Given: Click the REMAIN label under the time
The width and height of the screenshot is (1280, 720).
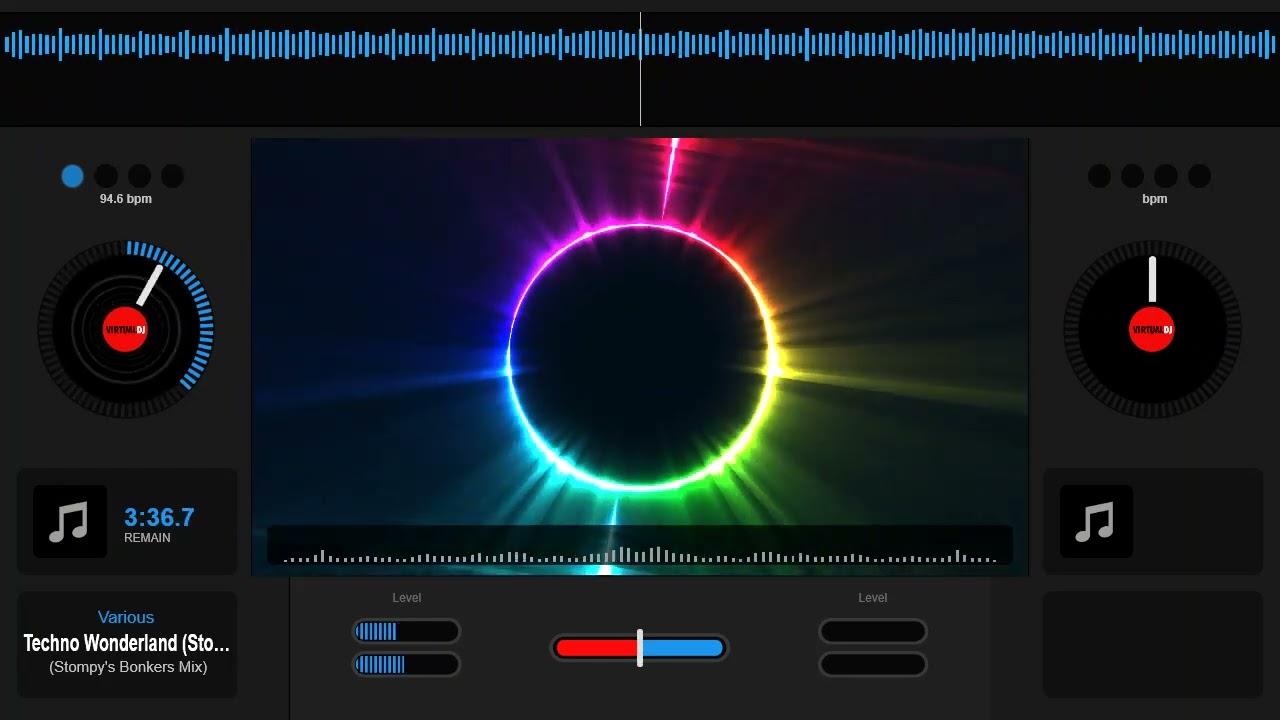Looking at the screenshot, I should tap(147, 538).
